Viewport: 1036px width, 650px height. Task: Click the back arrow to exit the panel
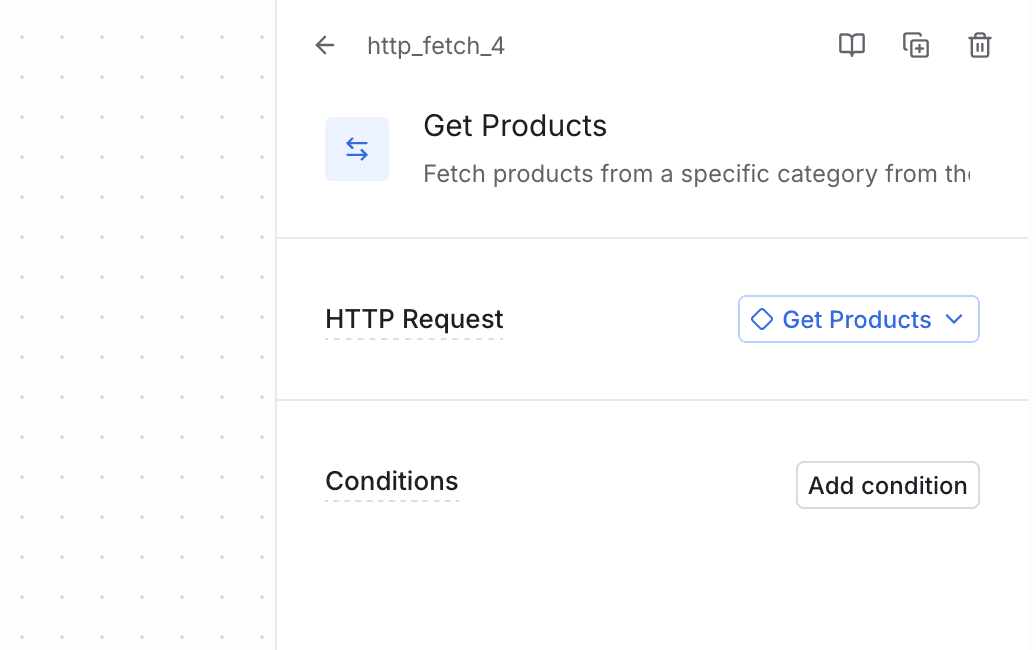pyautogui.click(x=324, y=45)
